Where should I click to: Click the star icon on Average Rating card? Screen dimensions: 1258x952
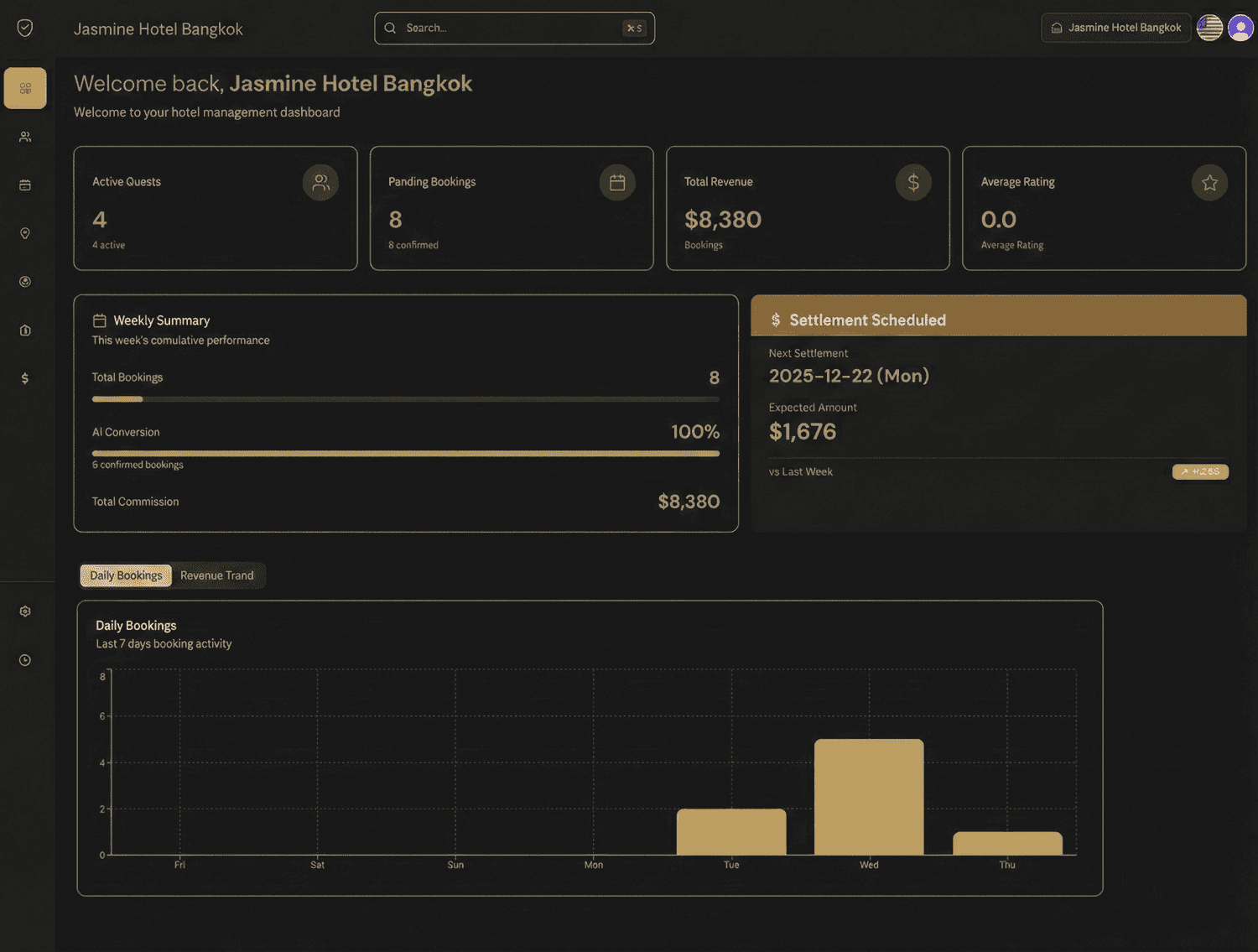1209,182
